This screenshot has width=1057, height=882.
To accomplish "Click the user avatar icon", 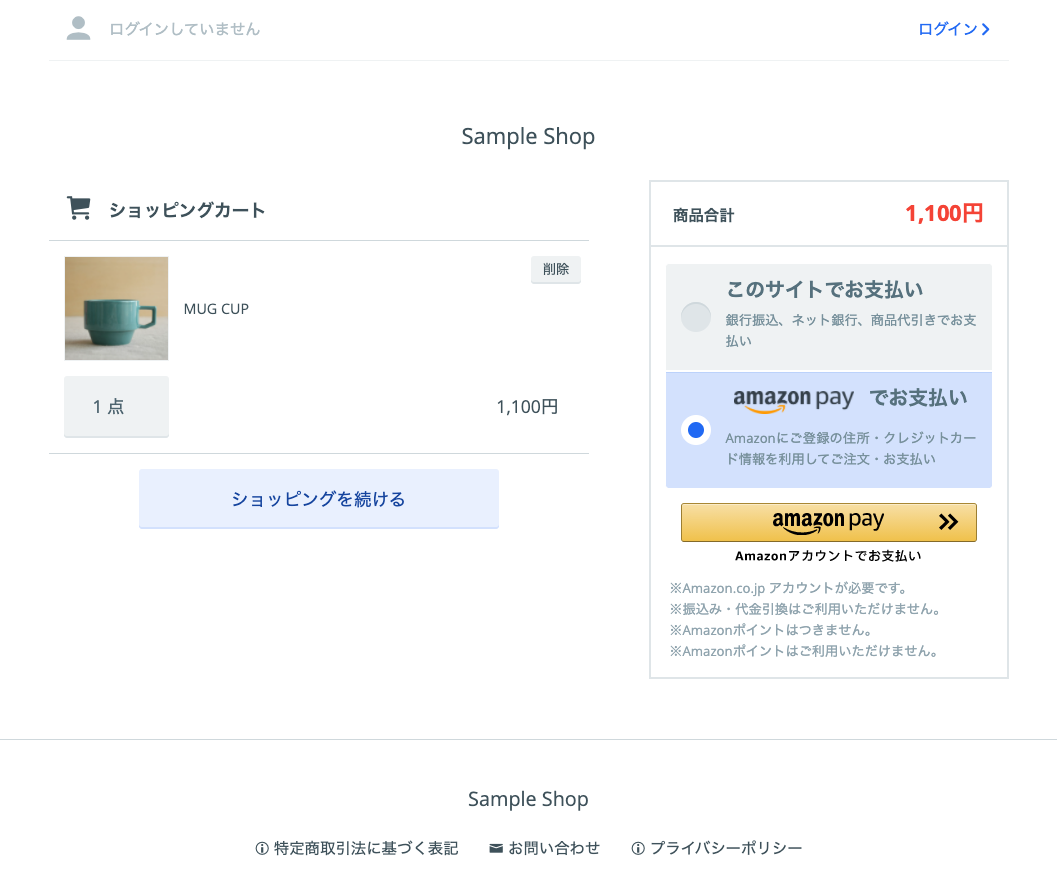I will (x=78, y=28).
